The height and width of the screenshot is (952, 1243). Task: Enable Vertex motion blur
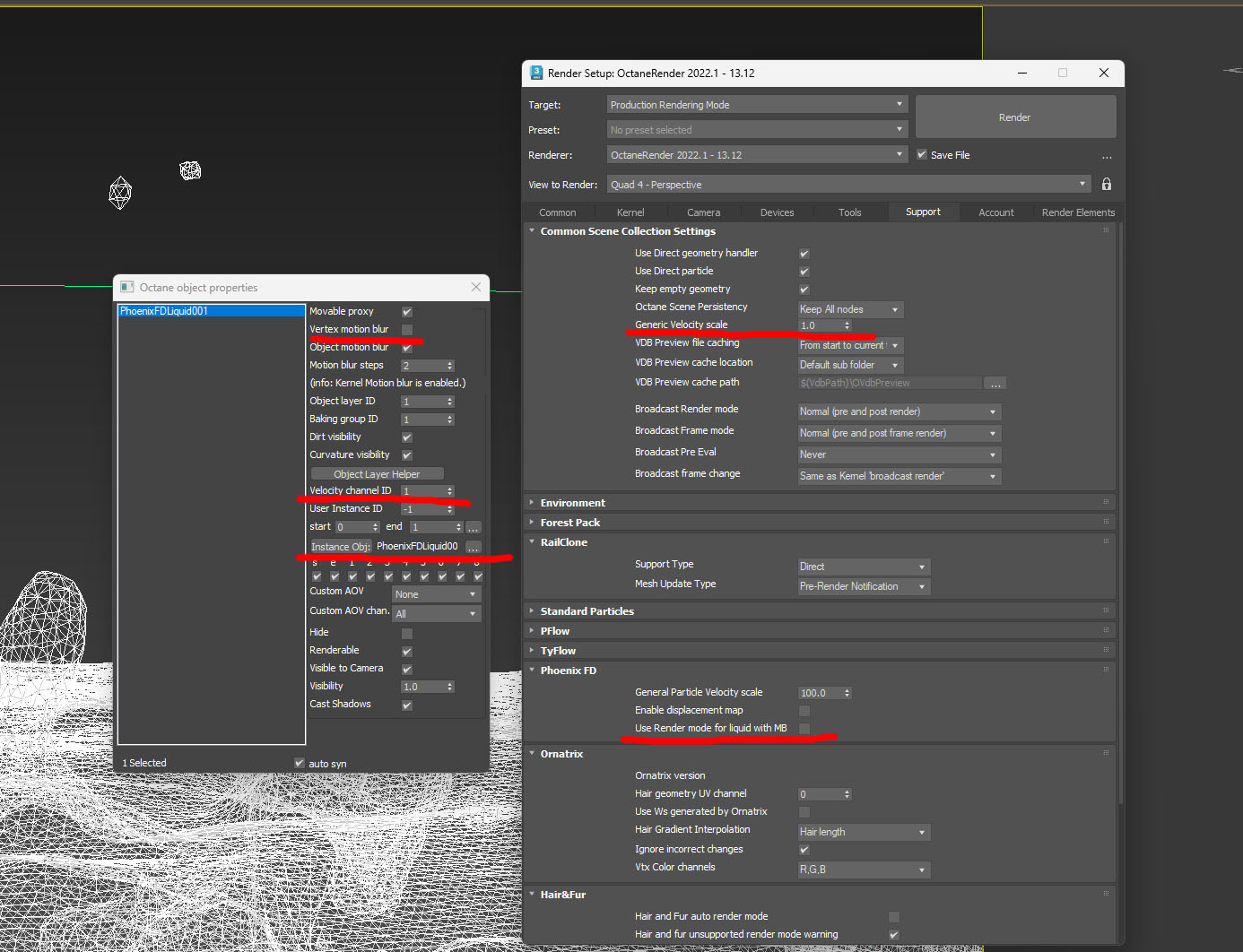[x=407, y=330]
